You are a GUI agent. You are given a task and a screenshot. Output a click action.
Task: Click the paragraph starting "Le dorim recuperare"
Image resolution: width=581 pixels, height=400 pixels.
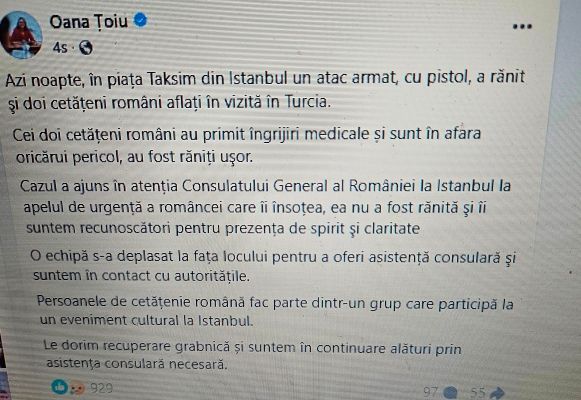pyautogui.click(x=253, y=355)
